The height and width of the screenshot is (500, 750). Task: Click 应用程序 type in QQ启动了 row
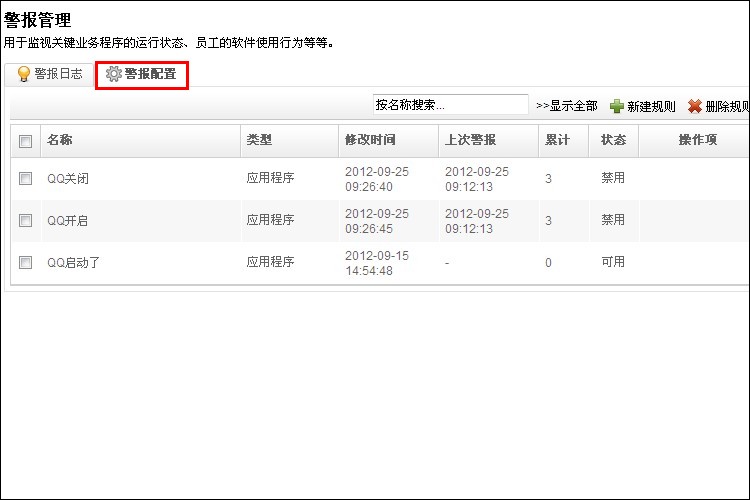point(270,262)
